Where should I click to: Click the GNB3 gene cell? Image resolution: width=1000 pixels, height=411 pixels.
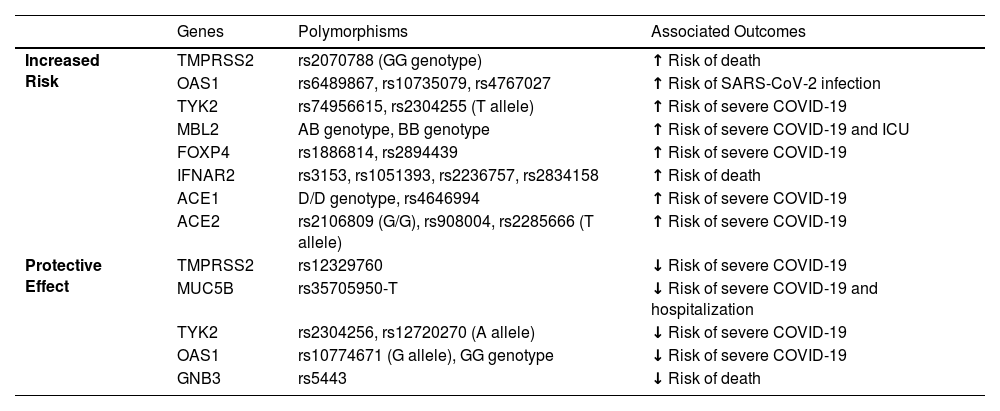pos(198,378)
